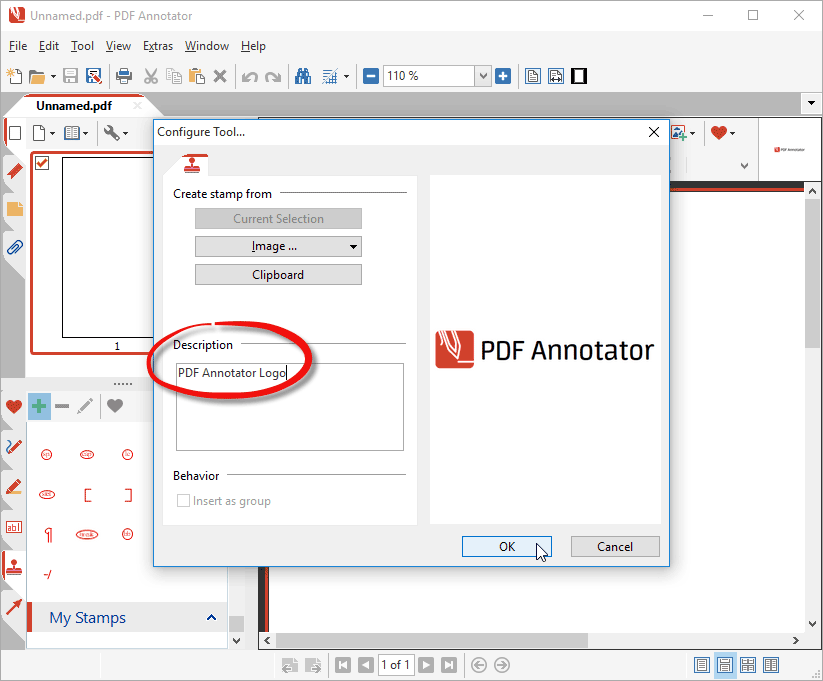Click the Print toolbar icon
The height and width of the screenshot is (681, 823).
pyautogui.click(x=124, y=77)
